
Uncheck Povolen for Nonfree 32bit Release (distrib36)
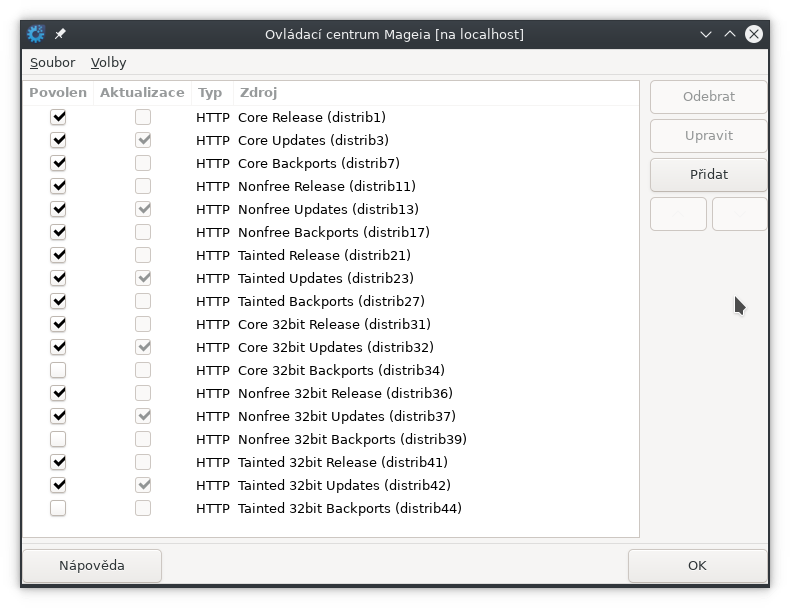(x=58, y=393)
